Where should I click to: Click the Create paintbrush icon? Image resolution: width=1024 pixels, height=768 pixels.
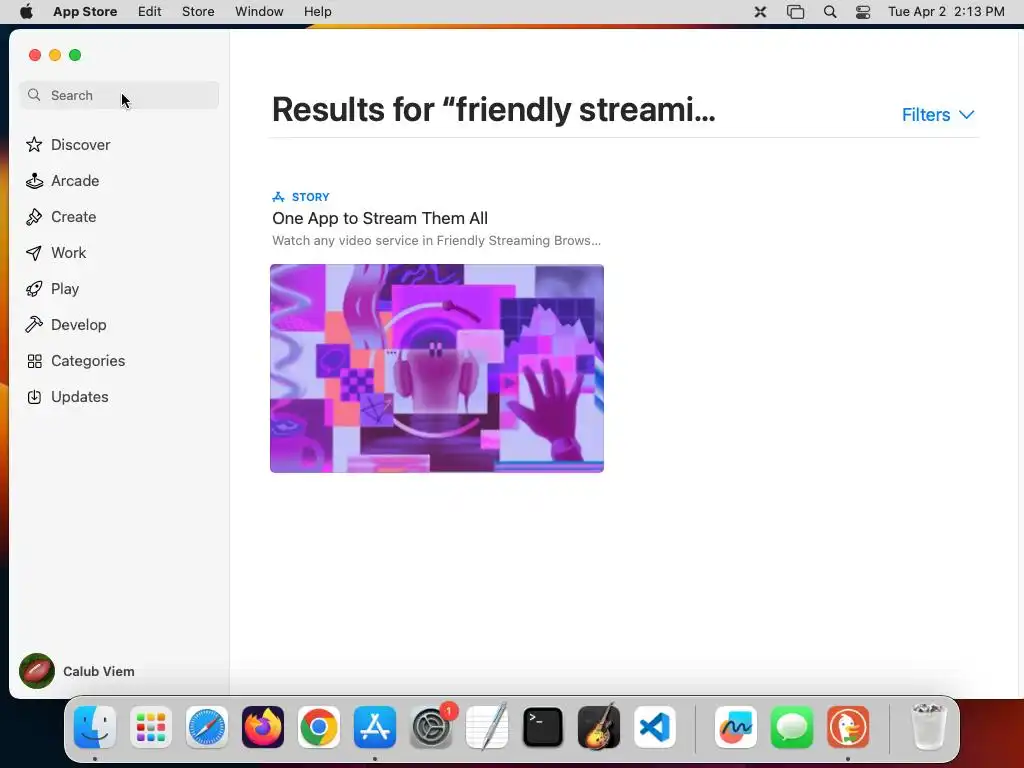click(x=34, y=217)
